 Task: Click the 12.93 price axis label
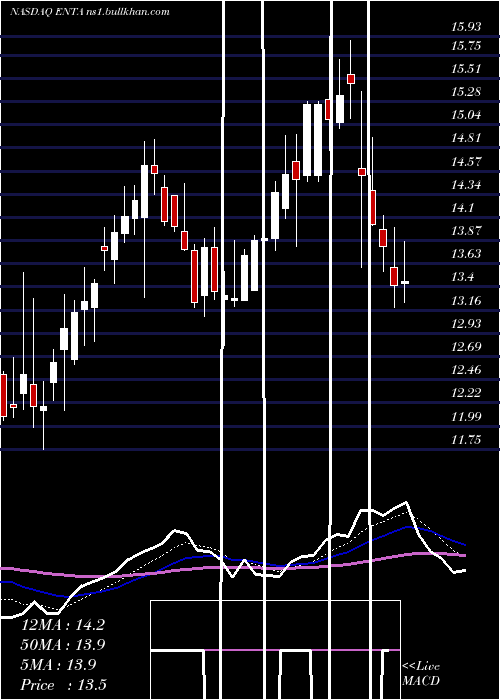(467, 324)
